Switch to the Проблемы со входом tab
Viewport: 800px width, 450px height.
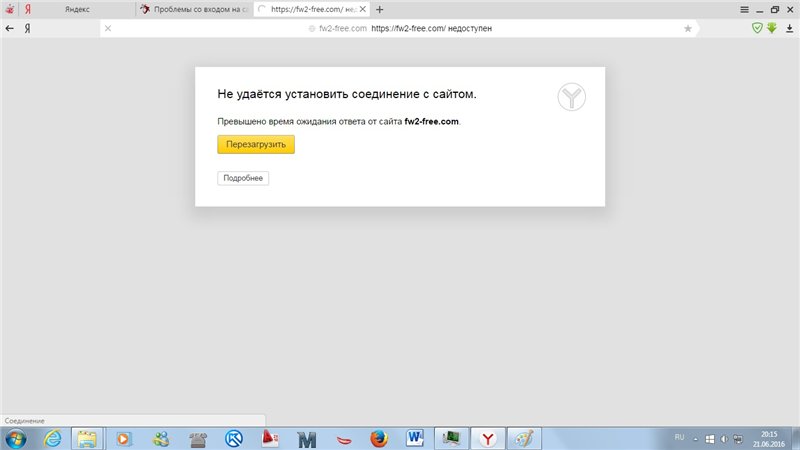click(x=194, y=9)
